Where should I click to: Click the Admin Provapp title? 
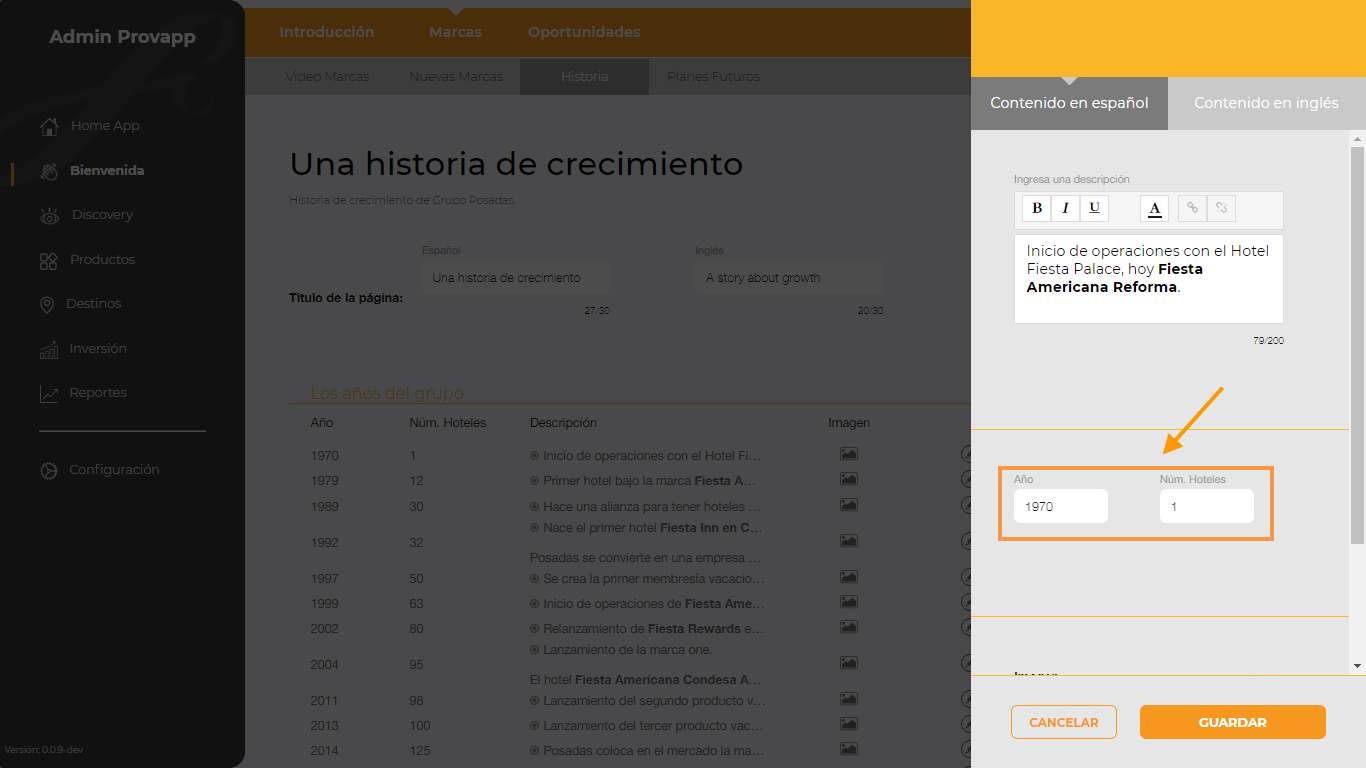point(122,37)
